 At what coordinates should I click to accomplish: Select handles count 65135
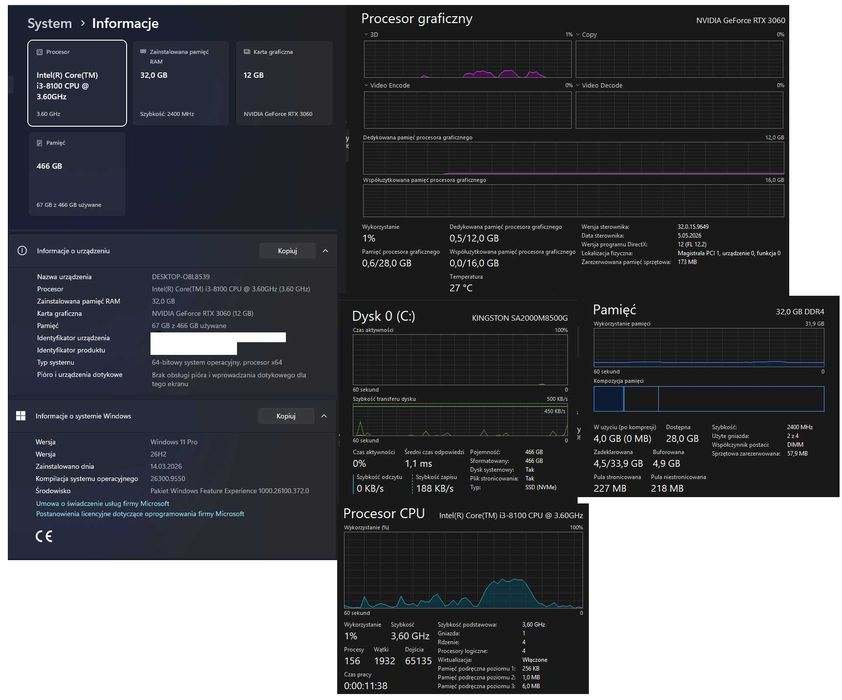click(418, 661)
